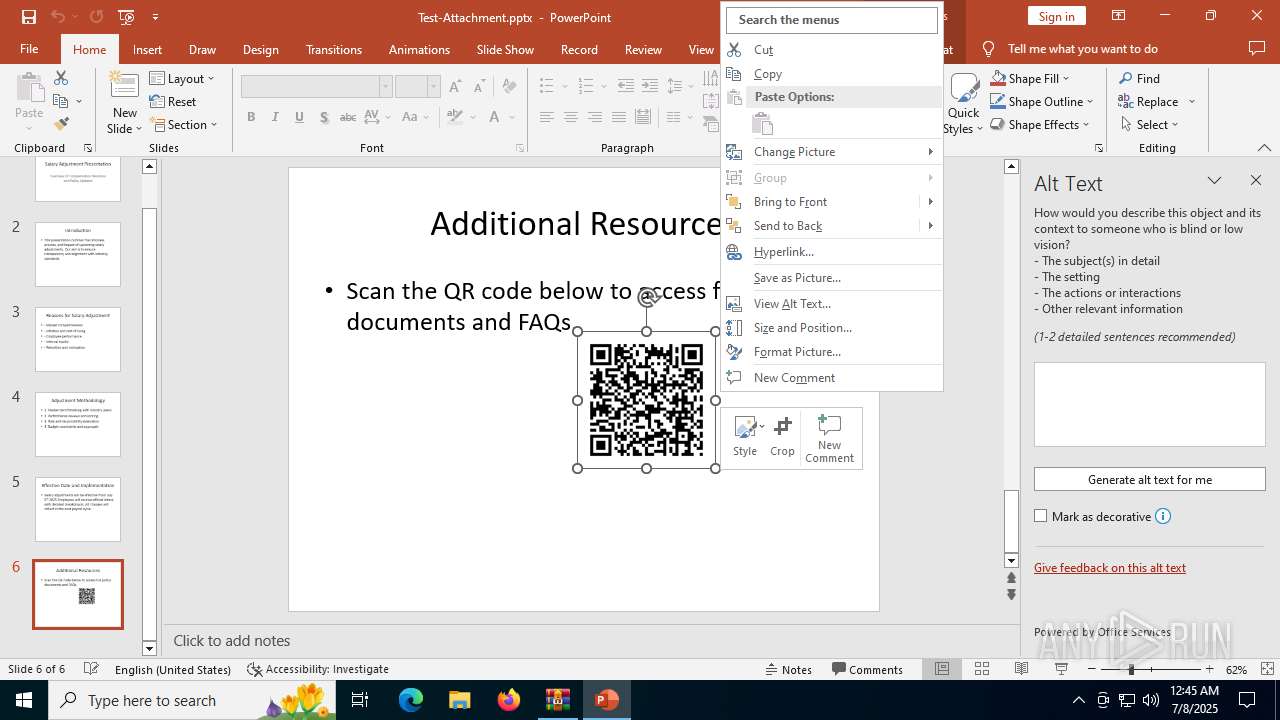Image resolution: width=1280 pixels, height=720 pixels.
Task: Expand the Replace dropdown arrow
Action: pyautogui.click(x=1192, y=101)
